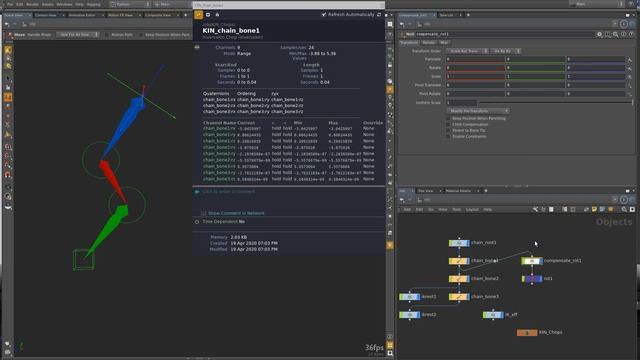Activate the highlighted orange handle tool in left toolbar
Screen dimensions: 640x360
8,97
